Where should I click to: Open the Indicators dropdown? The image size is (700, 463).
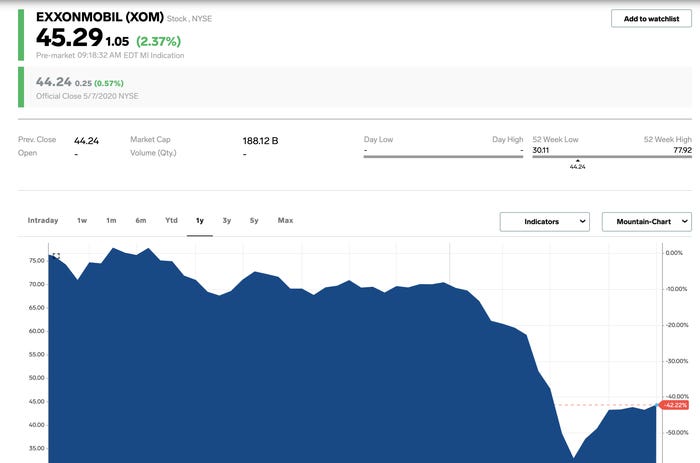tap(545, 221)
